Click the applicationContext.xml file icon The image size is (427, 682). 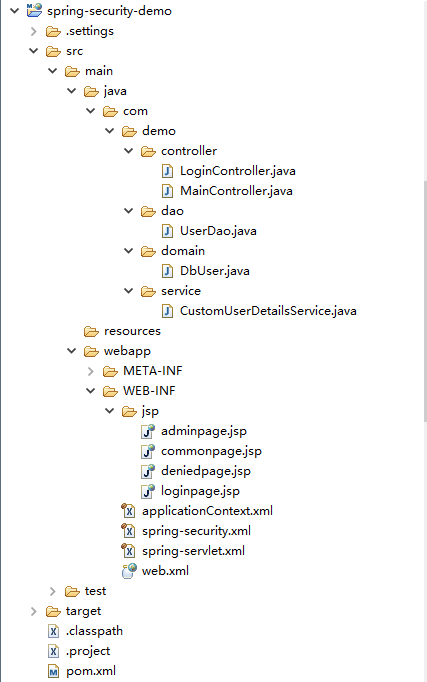click(129, 511)
